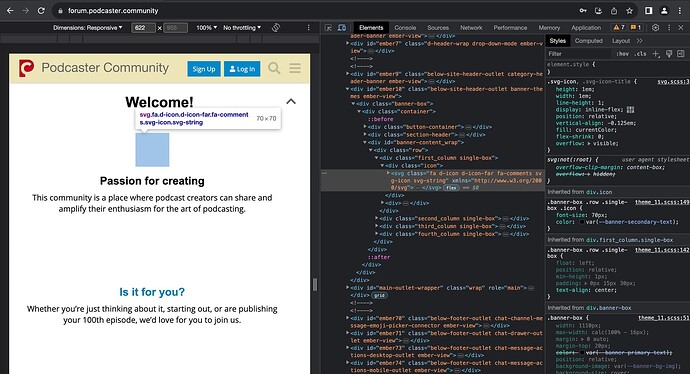Expand the third_column single-box div

pyautogui.click(x=377, y=226)
